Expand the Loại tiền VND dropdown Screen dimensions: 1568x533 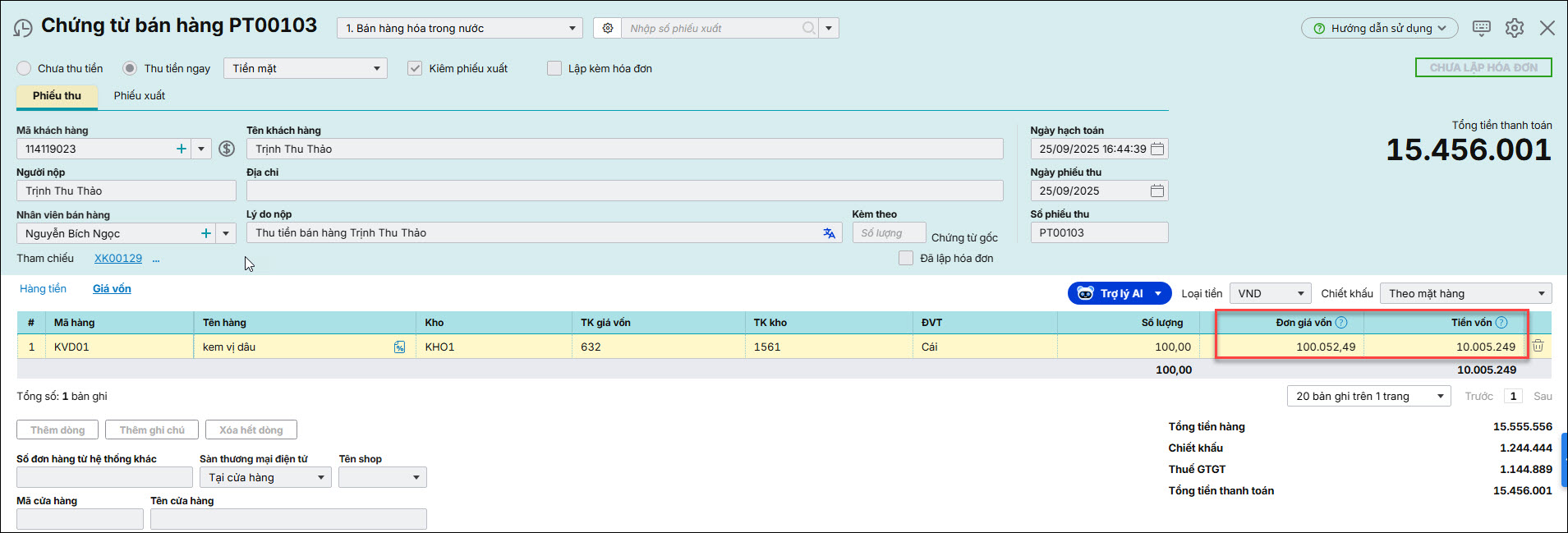[1270, 293]
